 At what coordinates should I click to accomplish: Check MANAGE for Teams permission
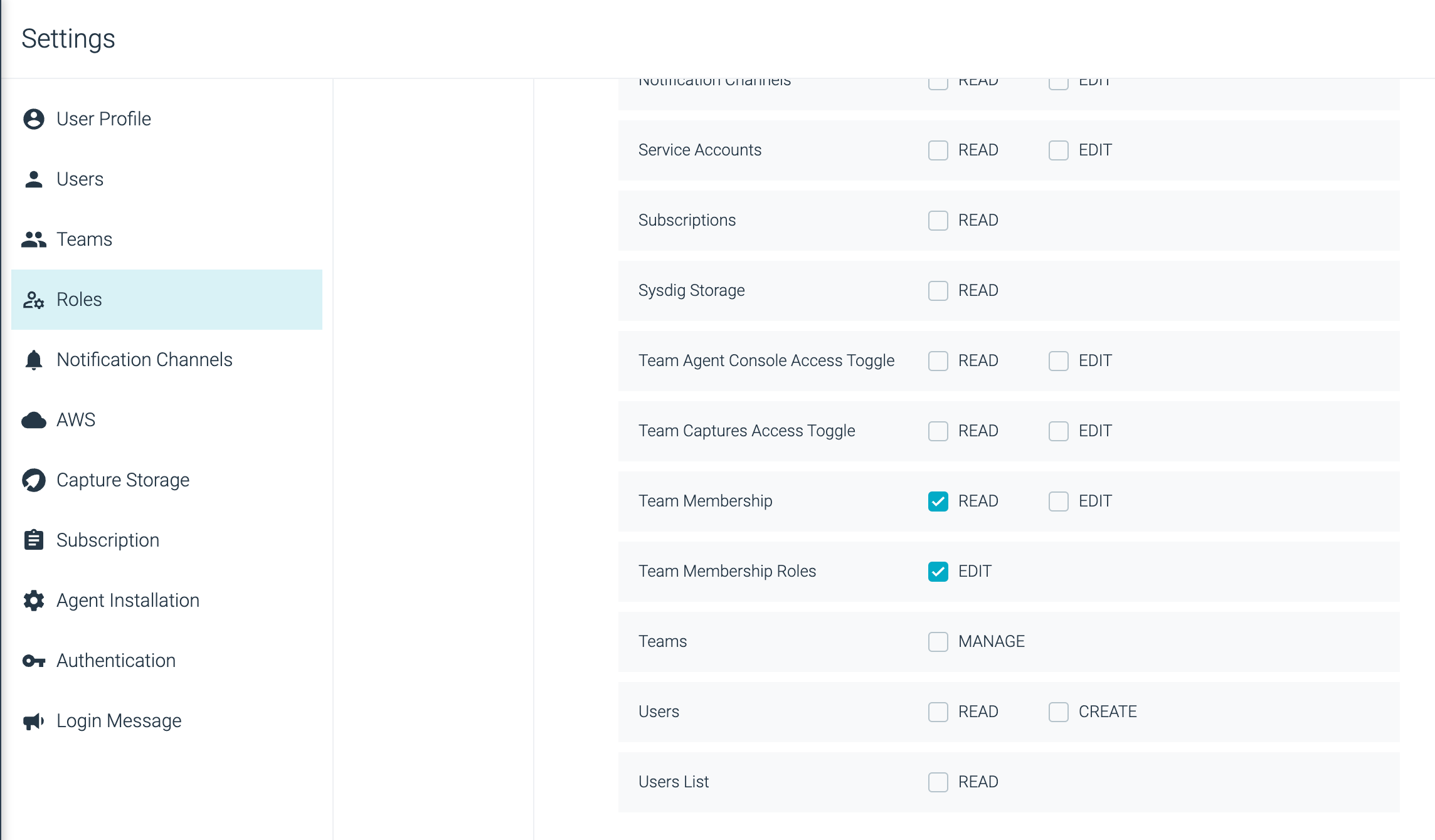coord(938,642)
